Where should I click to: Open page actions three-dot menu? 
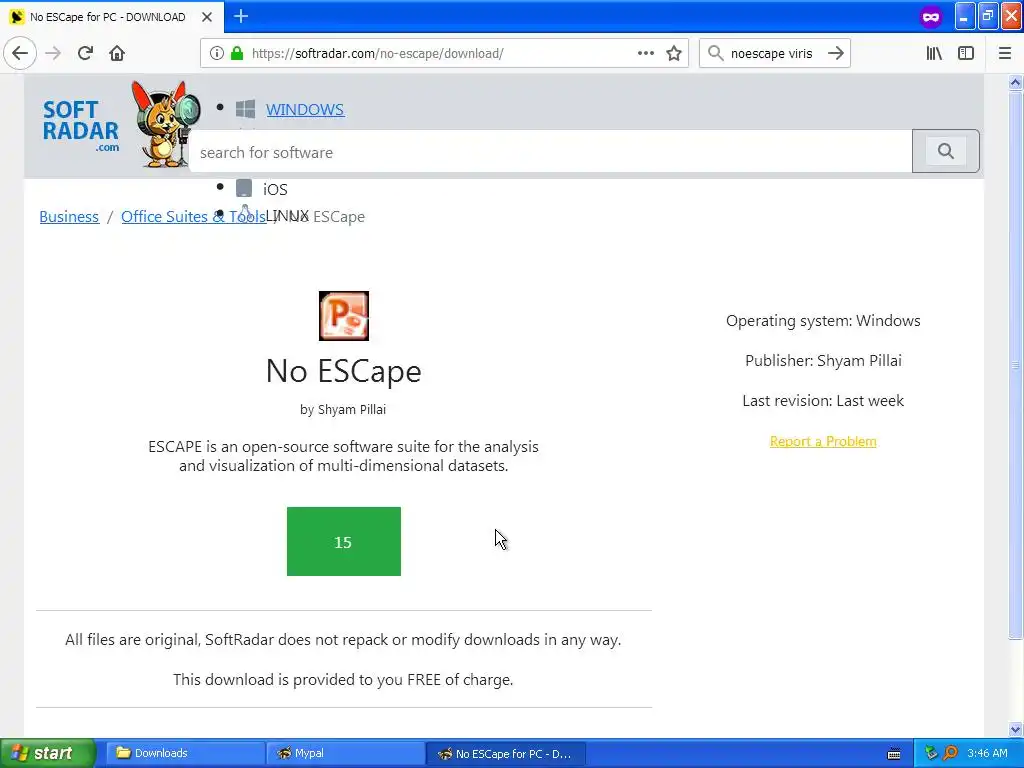(x=645, y=53)
